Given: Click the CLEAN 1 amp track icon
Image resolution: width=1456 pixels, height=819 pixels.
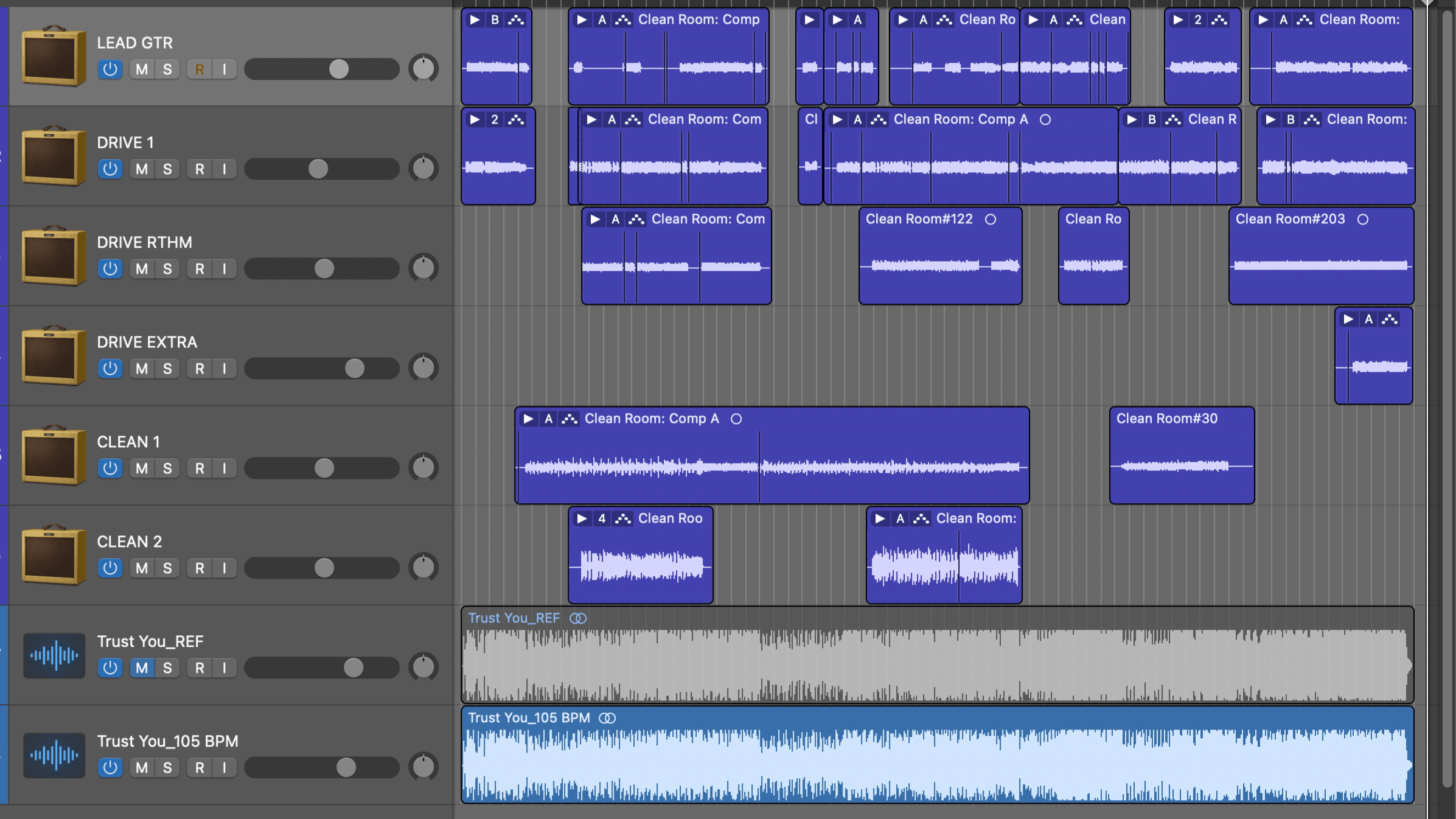Looking at the screenshot, I should tap(54, 455).
